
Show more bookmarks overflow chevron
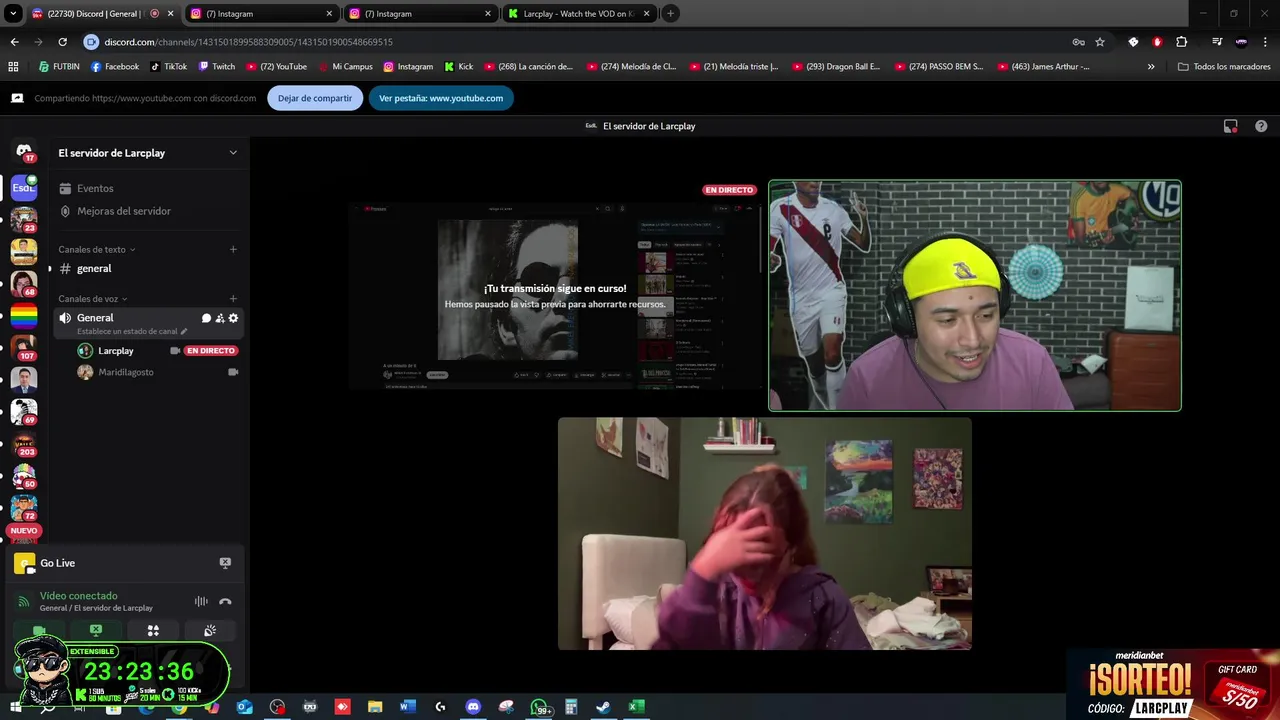coord(1151,67)
